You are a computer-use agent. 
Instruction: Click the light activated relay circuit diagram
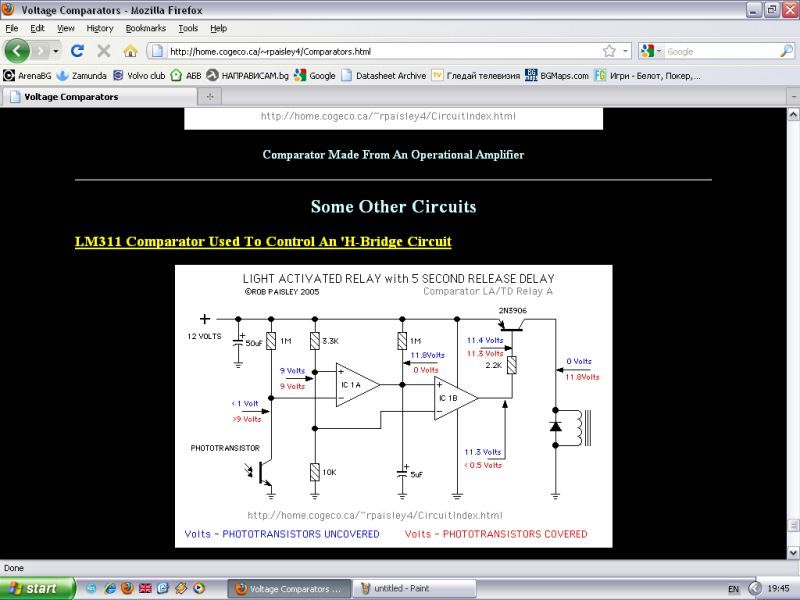(393, 405)
